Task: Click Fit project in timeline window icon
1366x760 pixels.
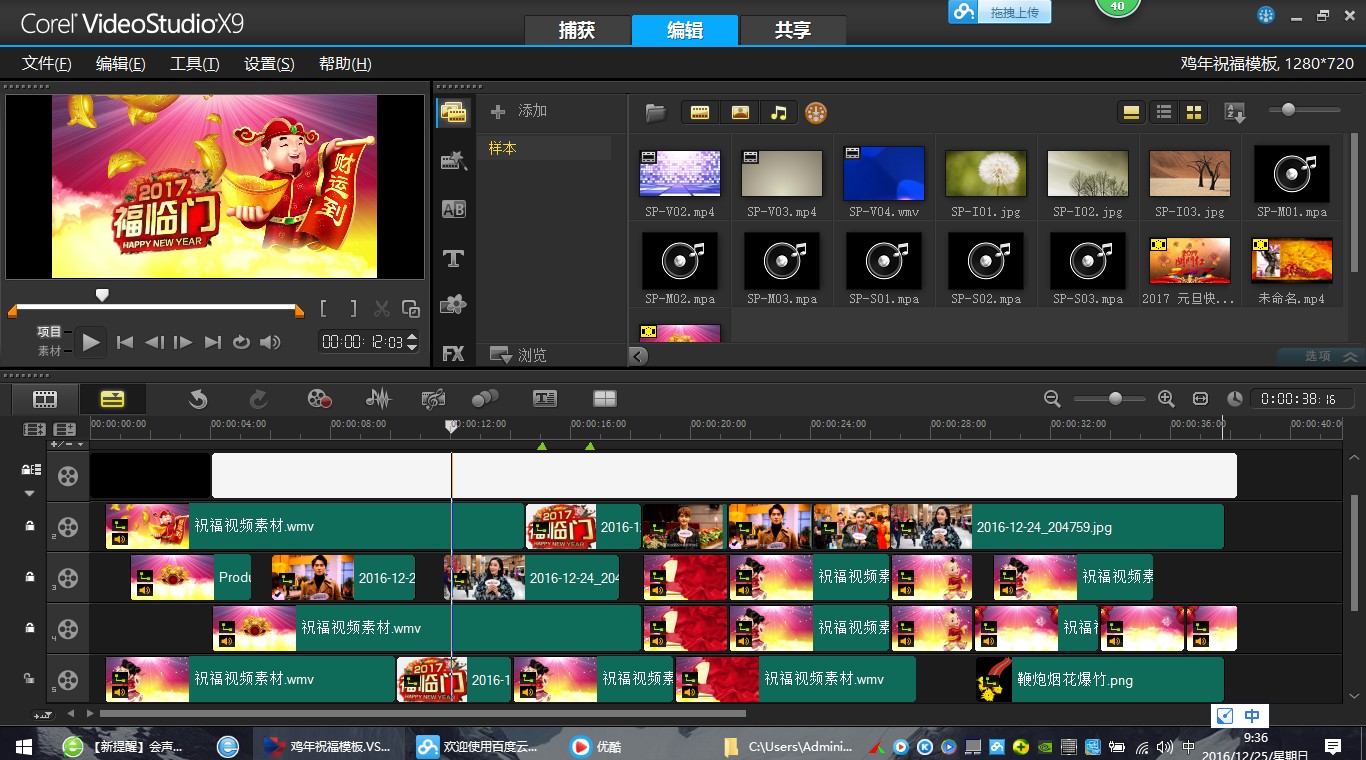Action: (1200, 398)
